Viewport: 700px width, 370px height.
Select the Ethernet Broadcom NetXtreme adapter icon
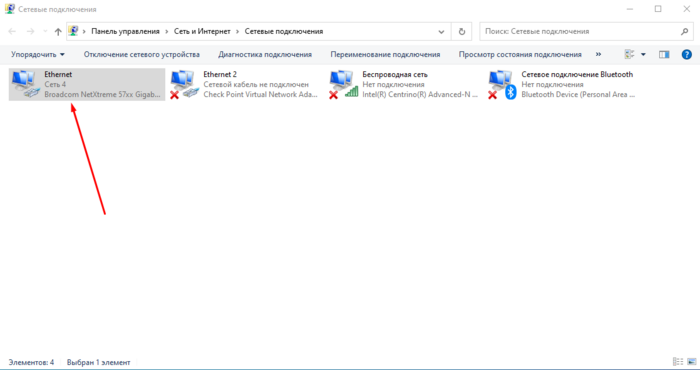point(25,84)
